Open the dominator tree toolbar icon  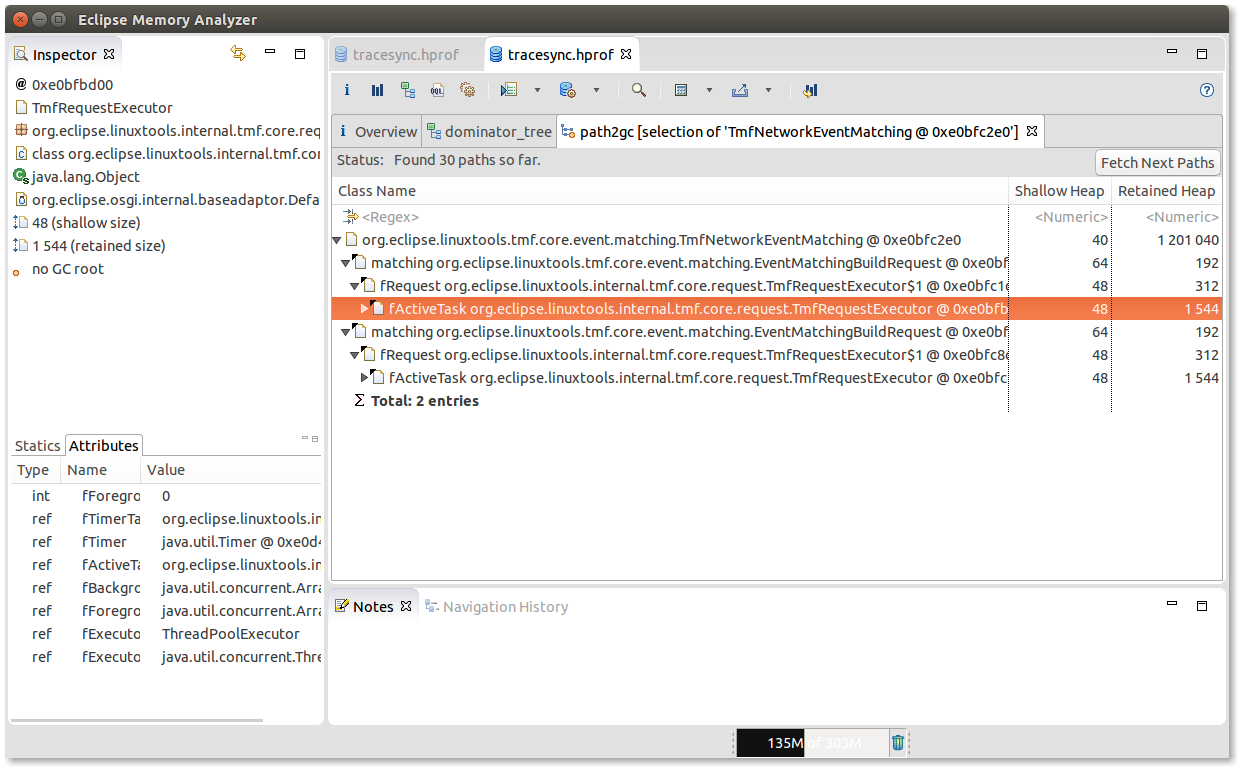pos(407,90)
